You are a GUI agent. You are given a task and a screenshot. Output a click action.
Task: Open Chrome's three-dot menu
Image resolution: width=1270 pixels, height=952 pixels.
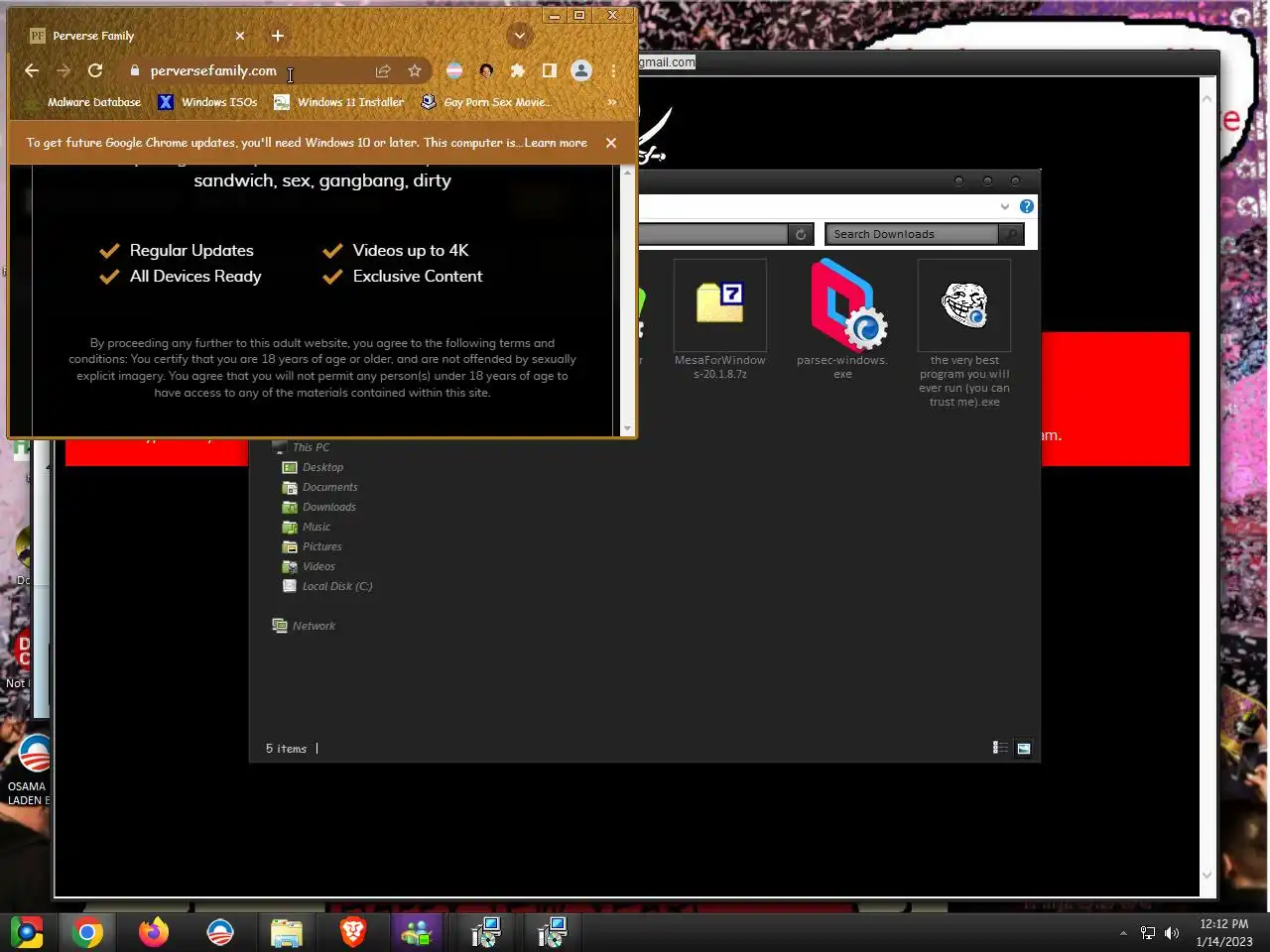click(613, 70)
